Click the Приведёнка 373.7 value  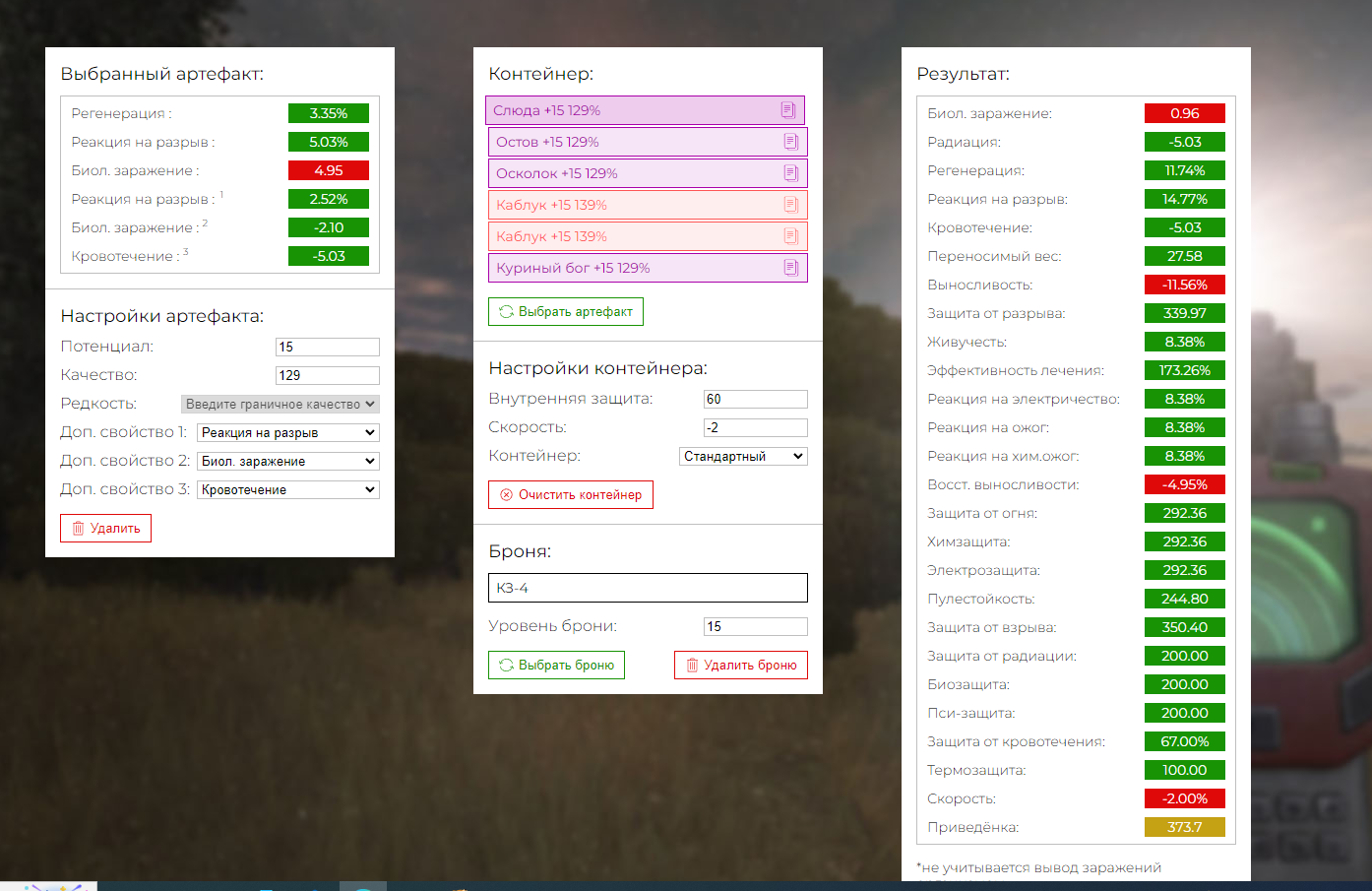1185,827
